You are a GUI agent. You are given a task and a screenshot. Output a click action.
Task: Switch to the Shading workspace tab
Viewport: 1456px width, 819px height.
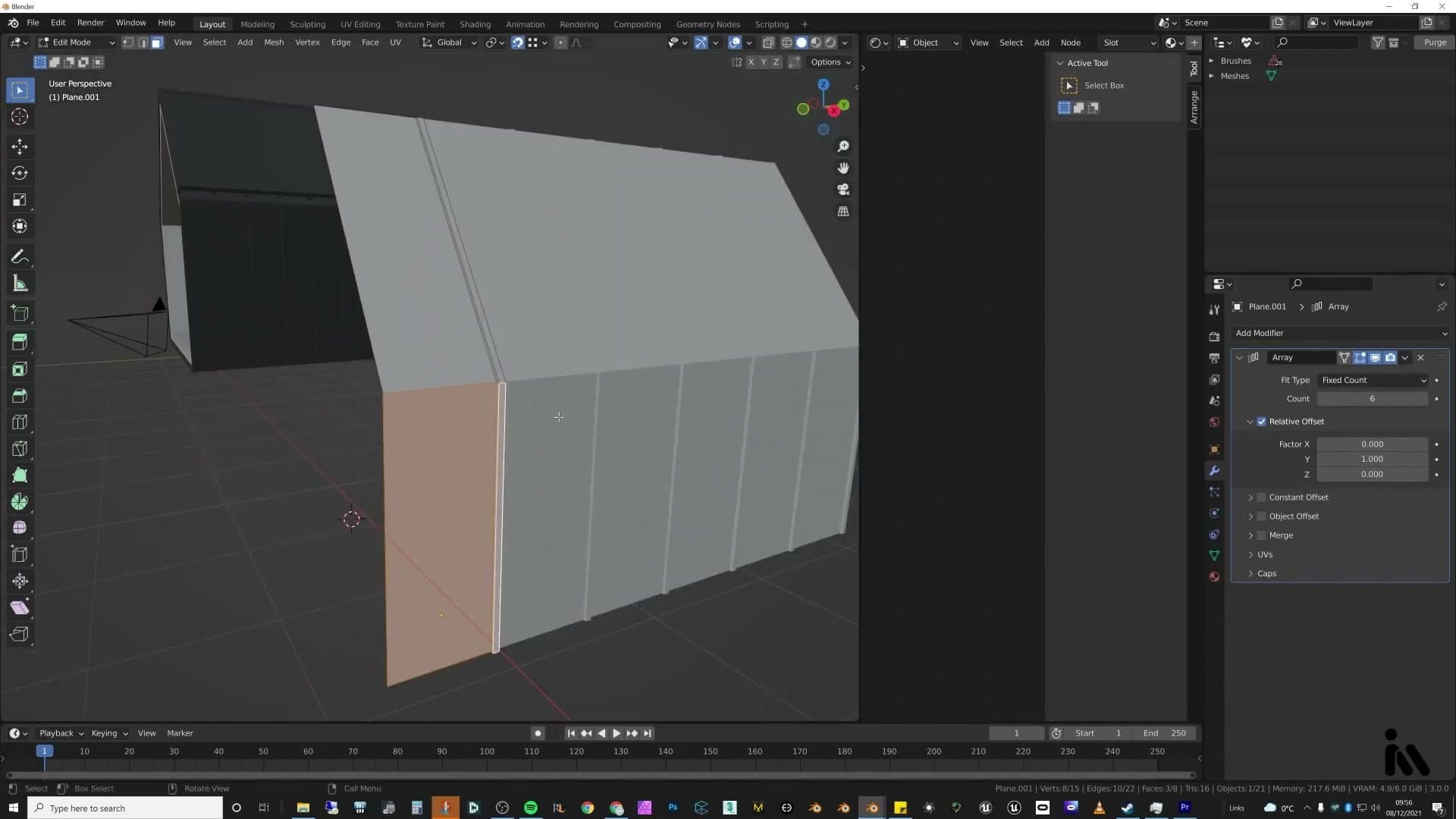(475, 24)
